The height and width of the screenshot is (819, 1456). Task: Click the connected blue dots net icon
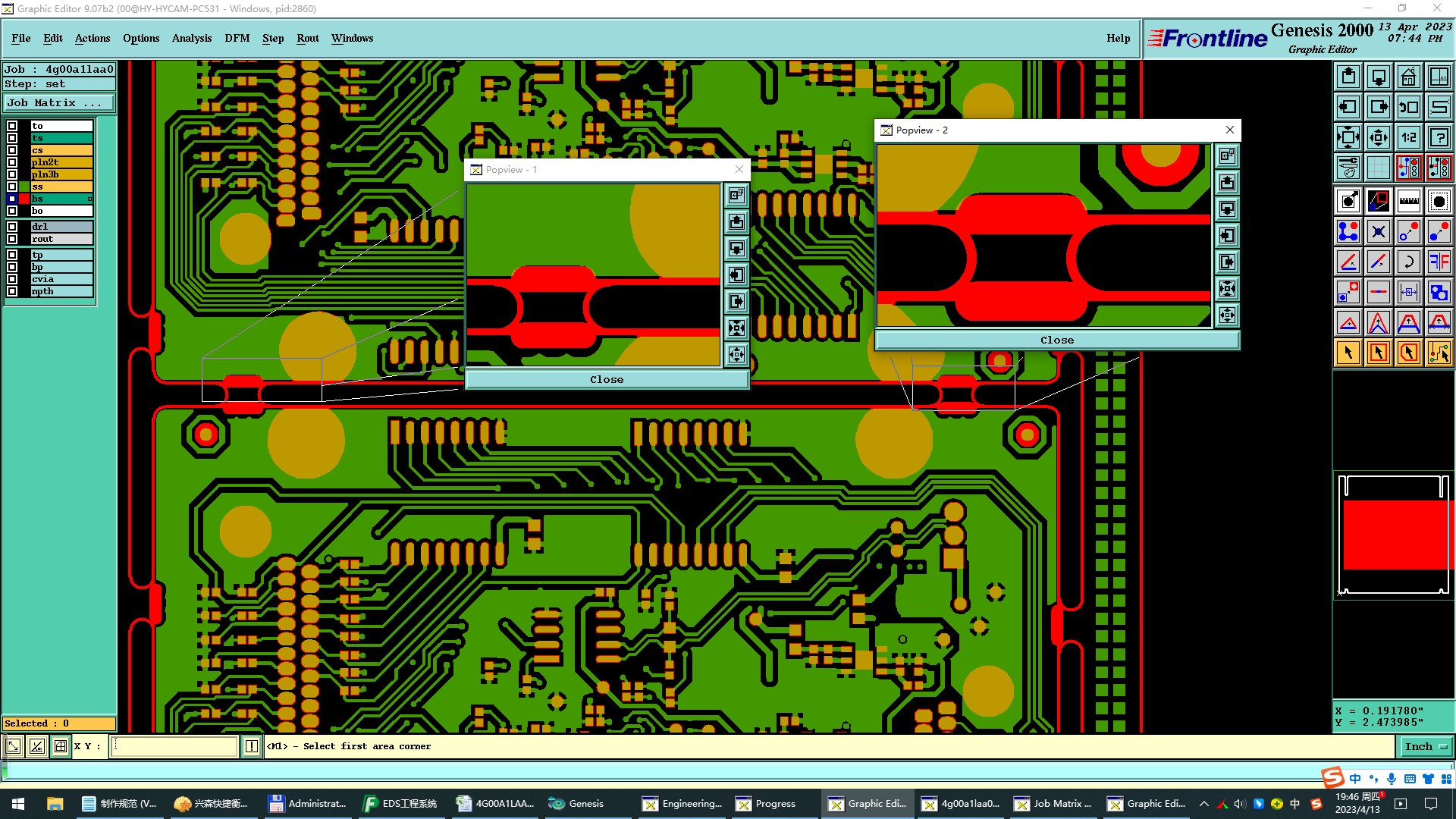[1348, 231]
